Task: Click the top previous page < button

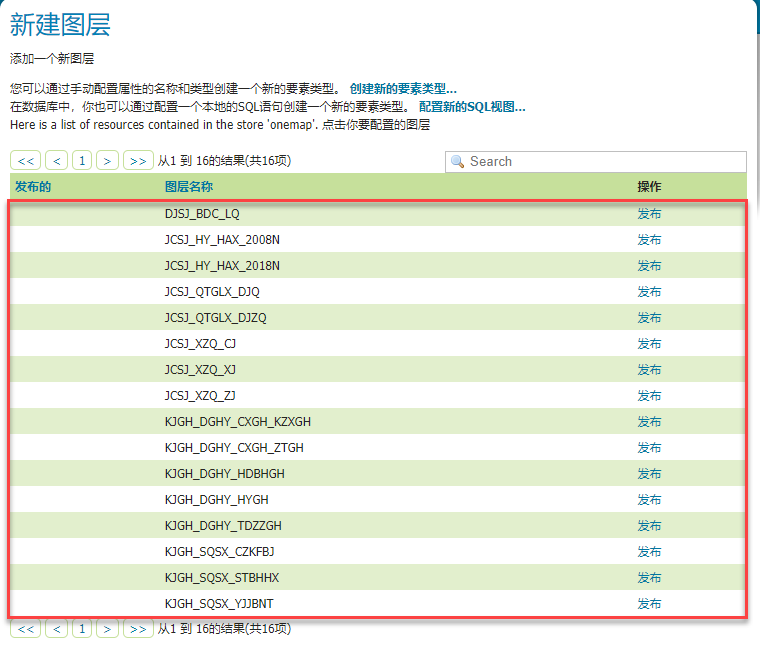Action: (57, 160)
